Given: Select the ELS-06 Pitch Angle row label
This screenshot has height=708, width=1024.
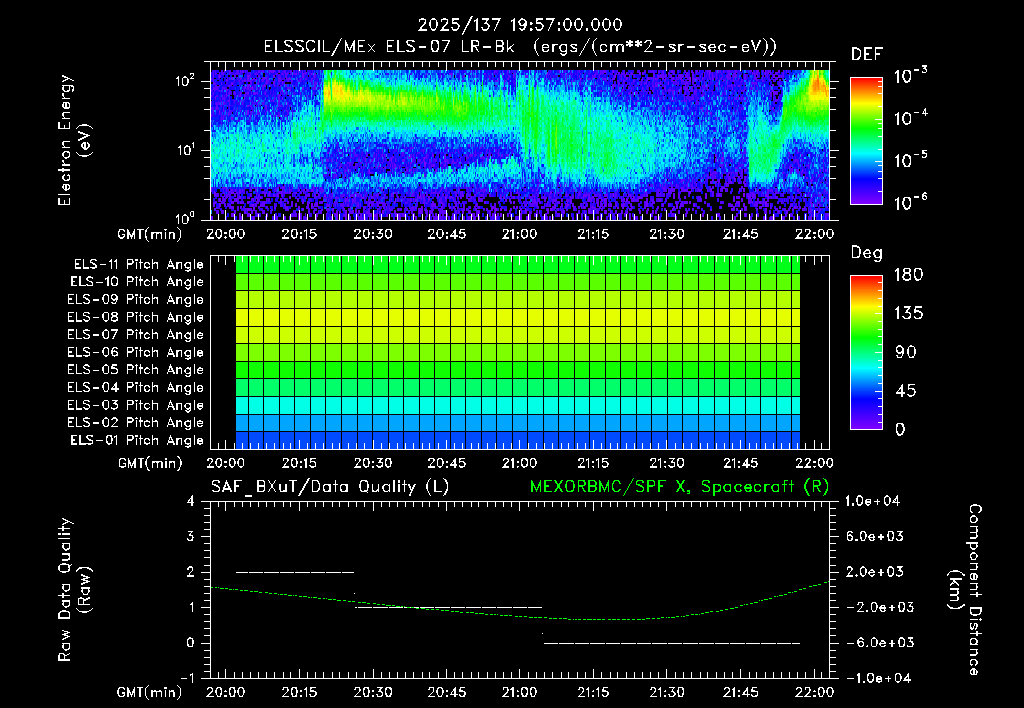Looking at the screenshot, I should point(136,352).
